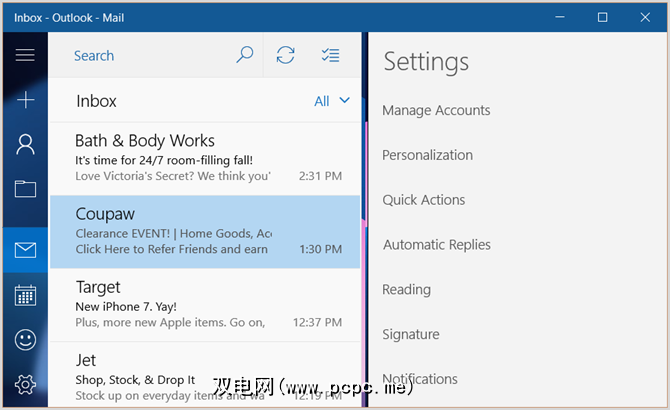Expand the All filter dropdown
670x410 pixels.
coord(332,101)
